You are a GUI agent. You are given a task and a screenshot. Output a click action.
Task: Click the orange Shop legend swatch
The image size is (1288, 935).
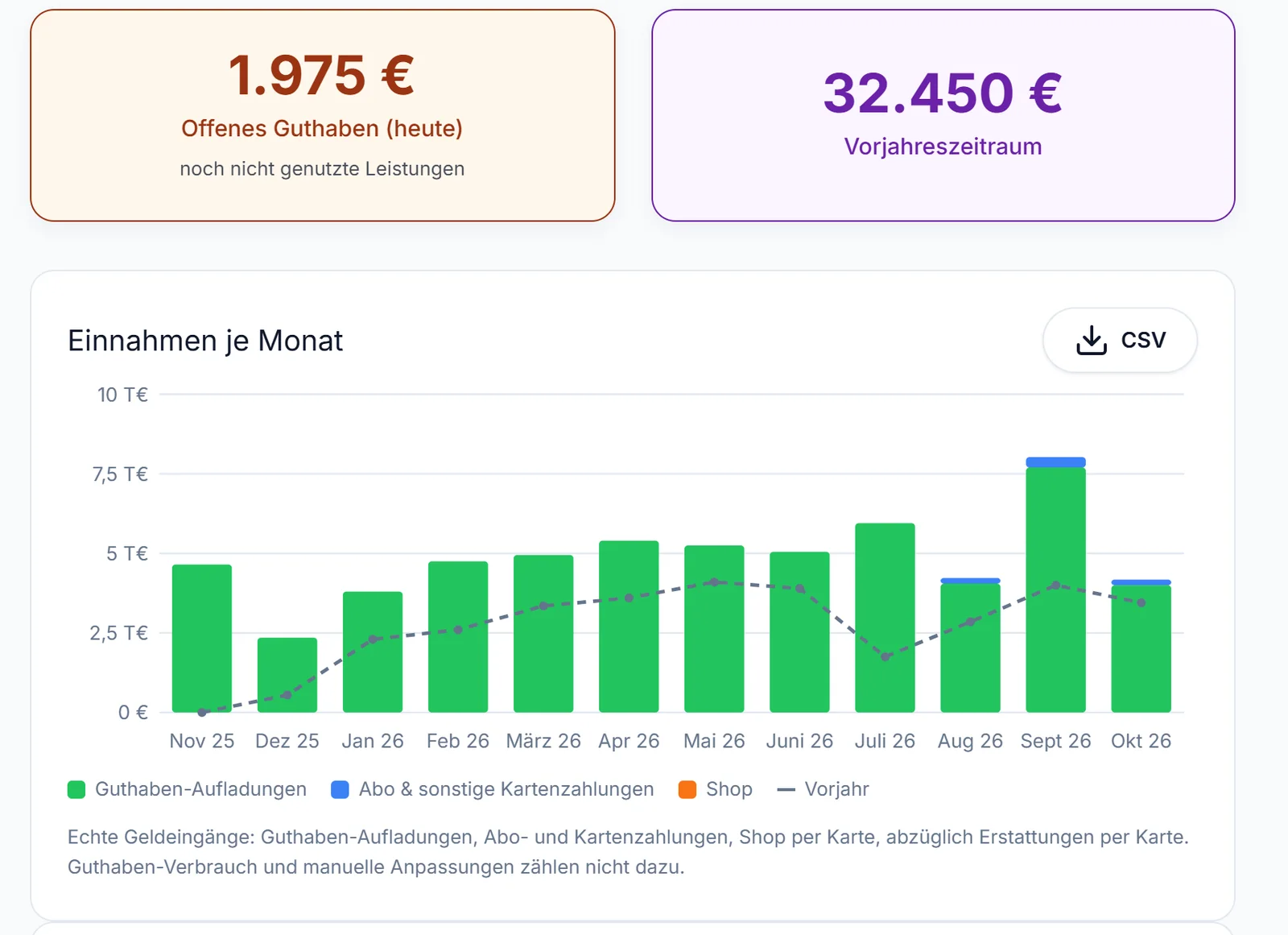pyautogui.click(x=687, y=789)
